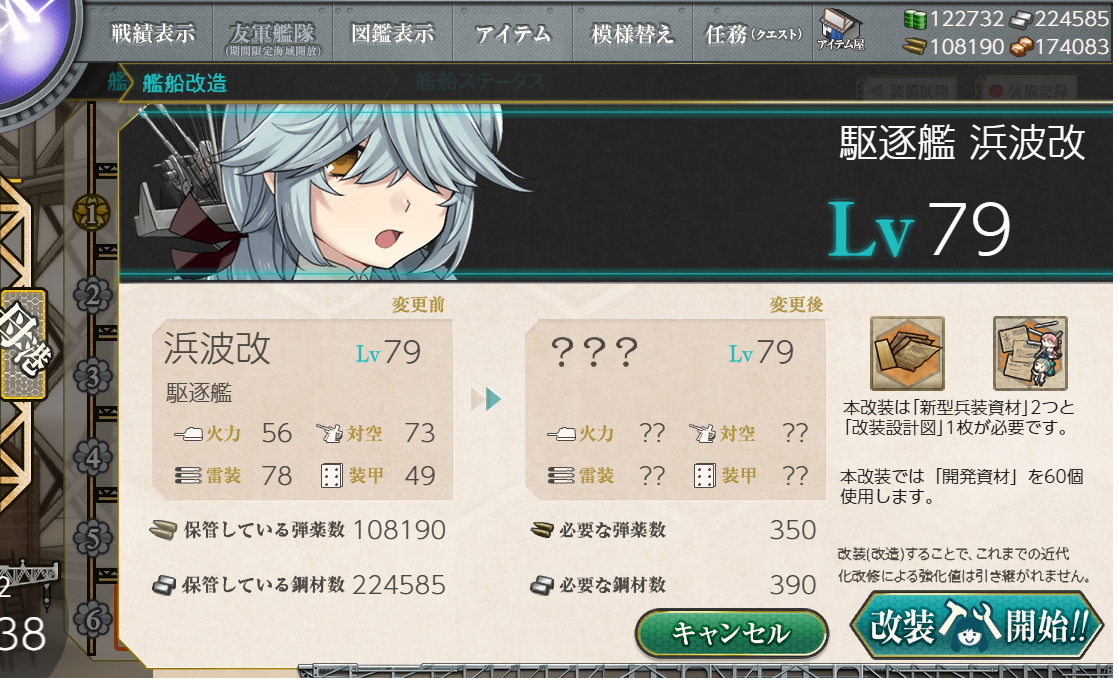Viewport: 1118px width, 687px height.
Task: Return to home port via 母港 button
Action: [x=23, y=344]
